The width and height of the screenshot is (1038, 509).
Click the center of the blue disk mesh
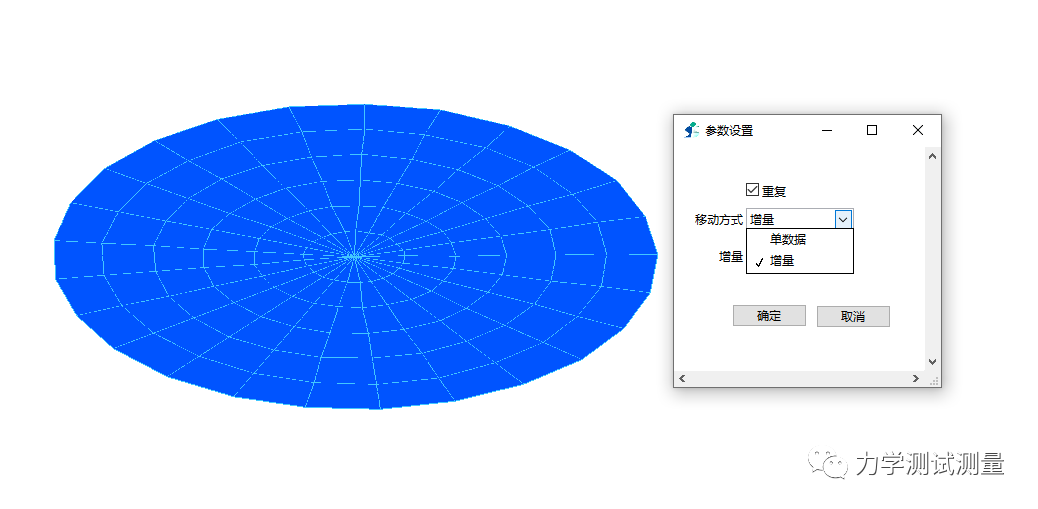tap(355, 256)
